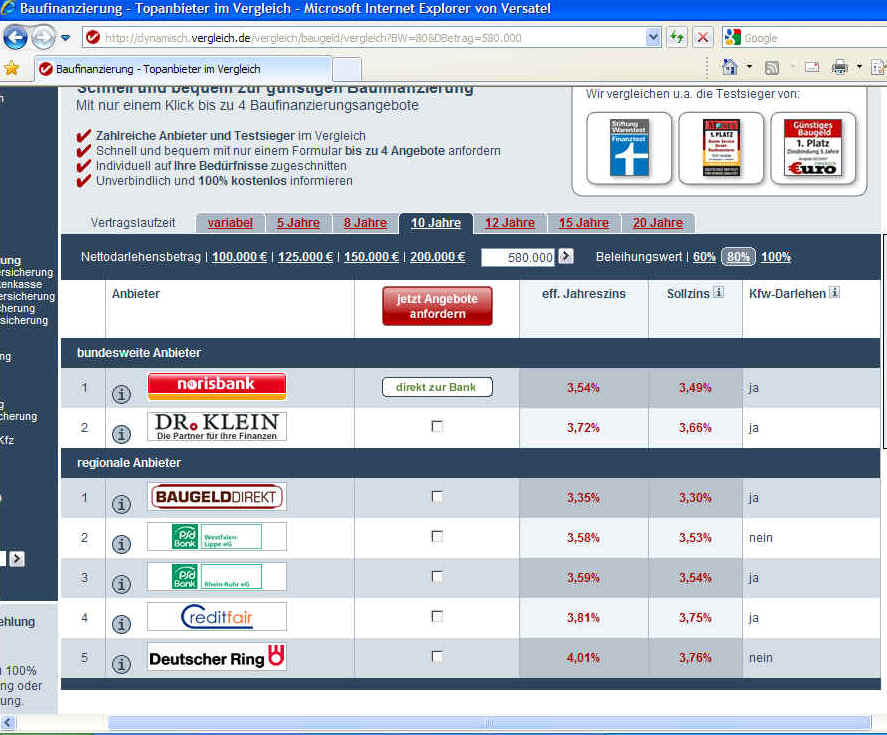This screenshot has width=887, height=735.
Task: Open the Focus Money 1. Platz badge
Action: pos(721,148)
